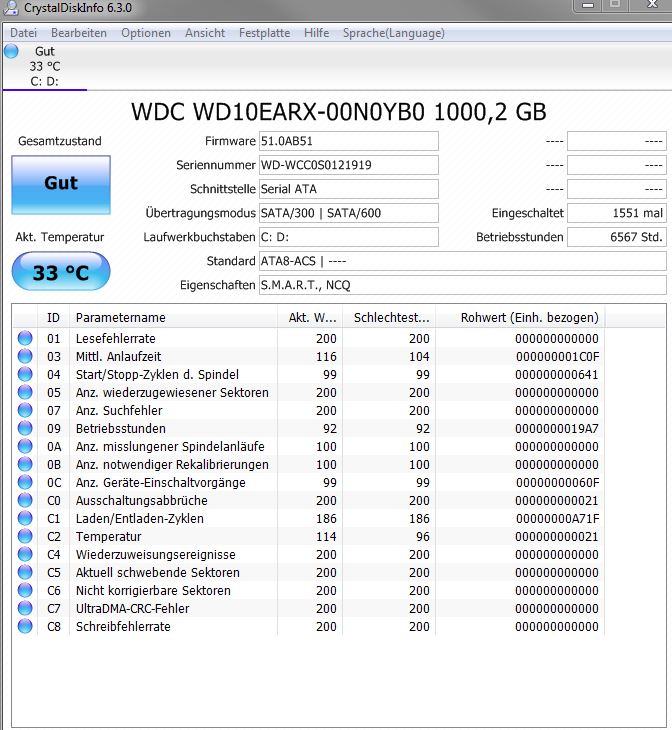The image size is (672, 730).
Task: Open the Datei menu
Action: click(x=23, y=33)
